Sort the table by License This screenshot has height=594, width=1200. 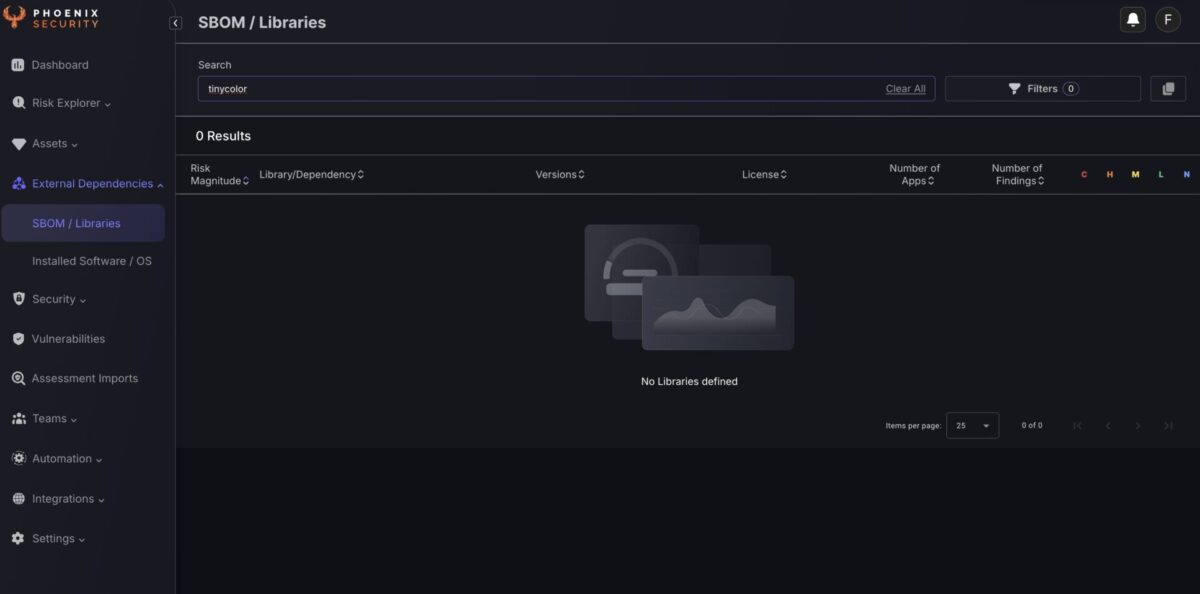[x=764, y=175]
